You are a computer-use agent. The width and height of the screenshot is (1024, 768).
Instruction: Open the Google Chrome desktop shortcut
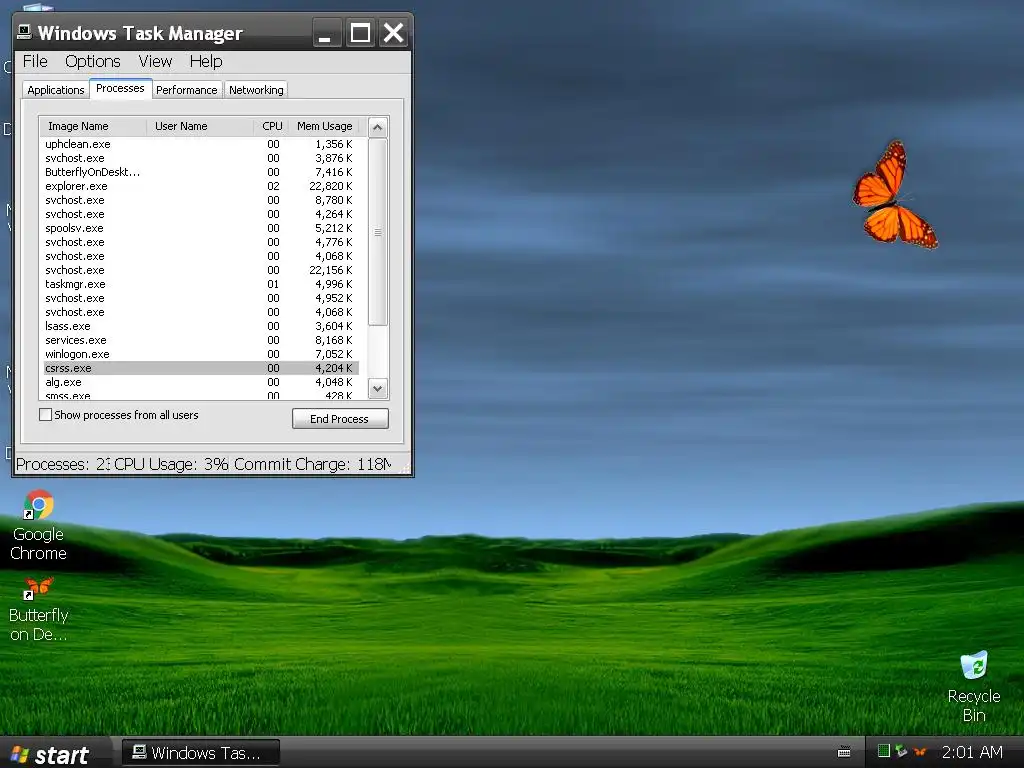[x=39, y=525]
